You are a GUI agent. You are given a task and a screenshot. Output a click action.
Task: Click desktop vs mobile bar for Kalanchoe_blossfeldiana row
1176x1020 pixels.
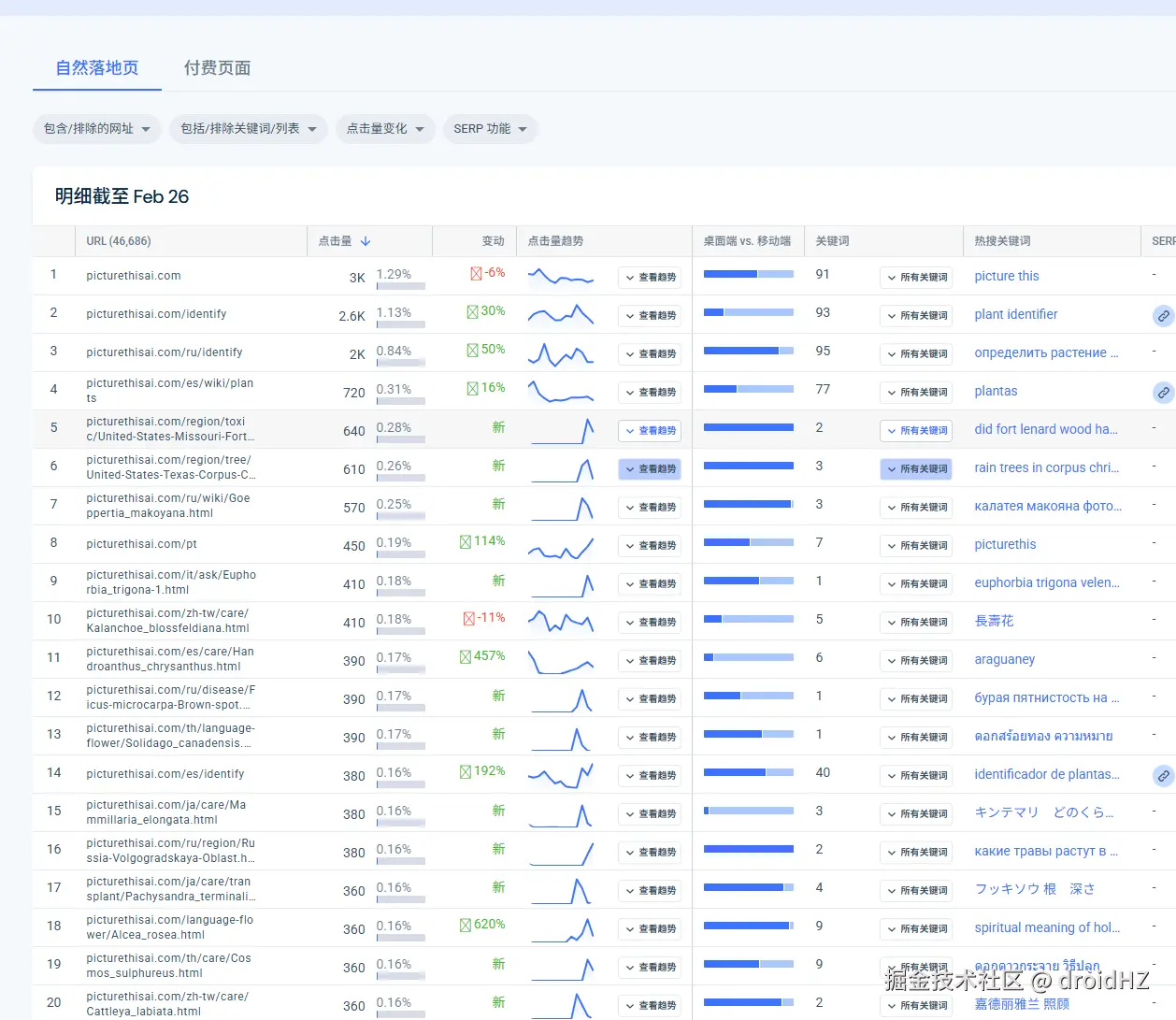pos(749,619)
